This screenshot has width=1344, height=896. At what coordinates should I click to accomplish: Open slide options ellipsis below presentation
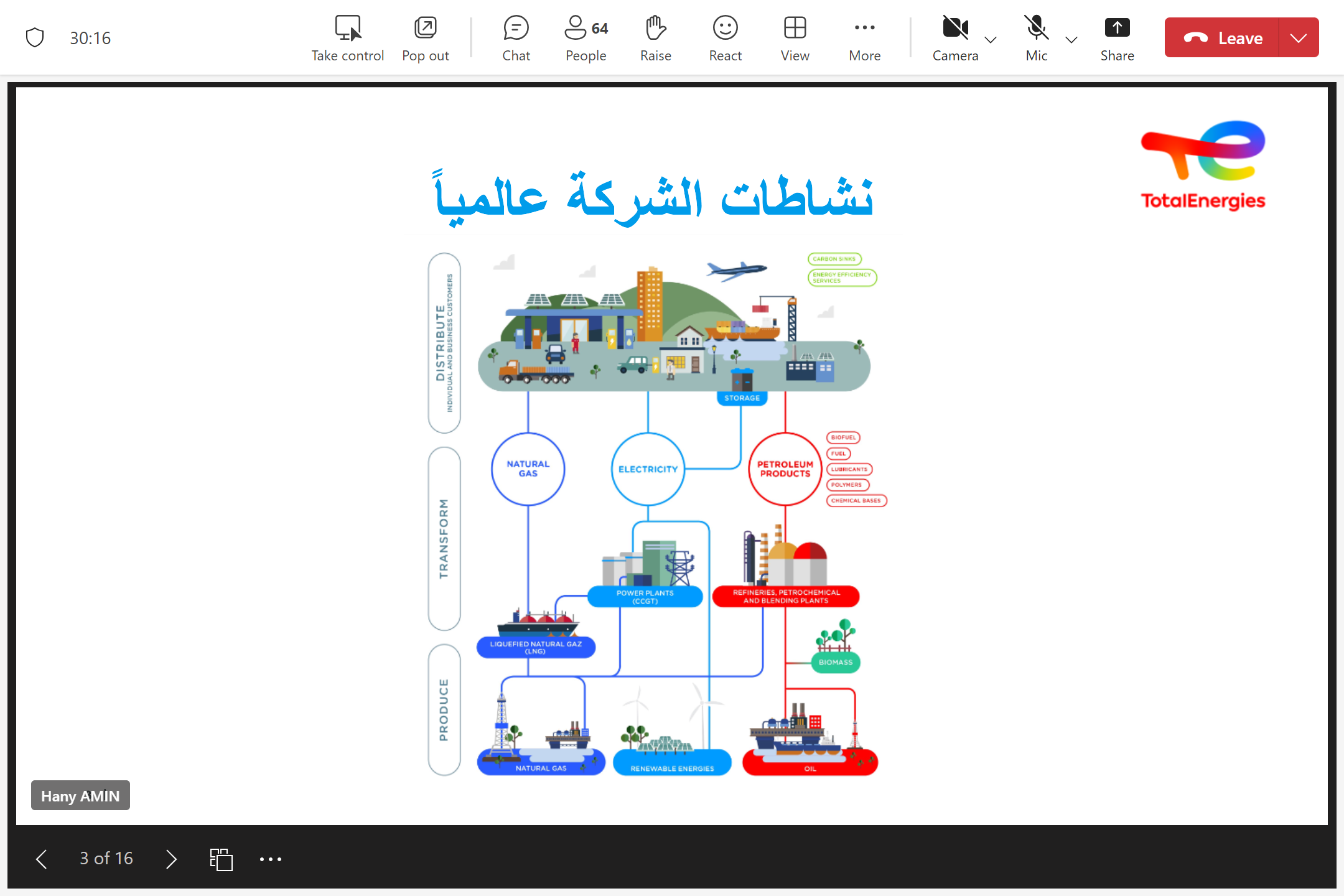[271, 859]
